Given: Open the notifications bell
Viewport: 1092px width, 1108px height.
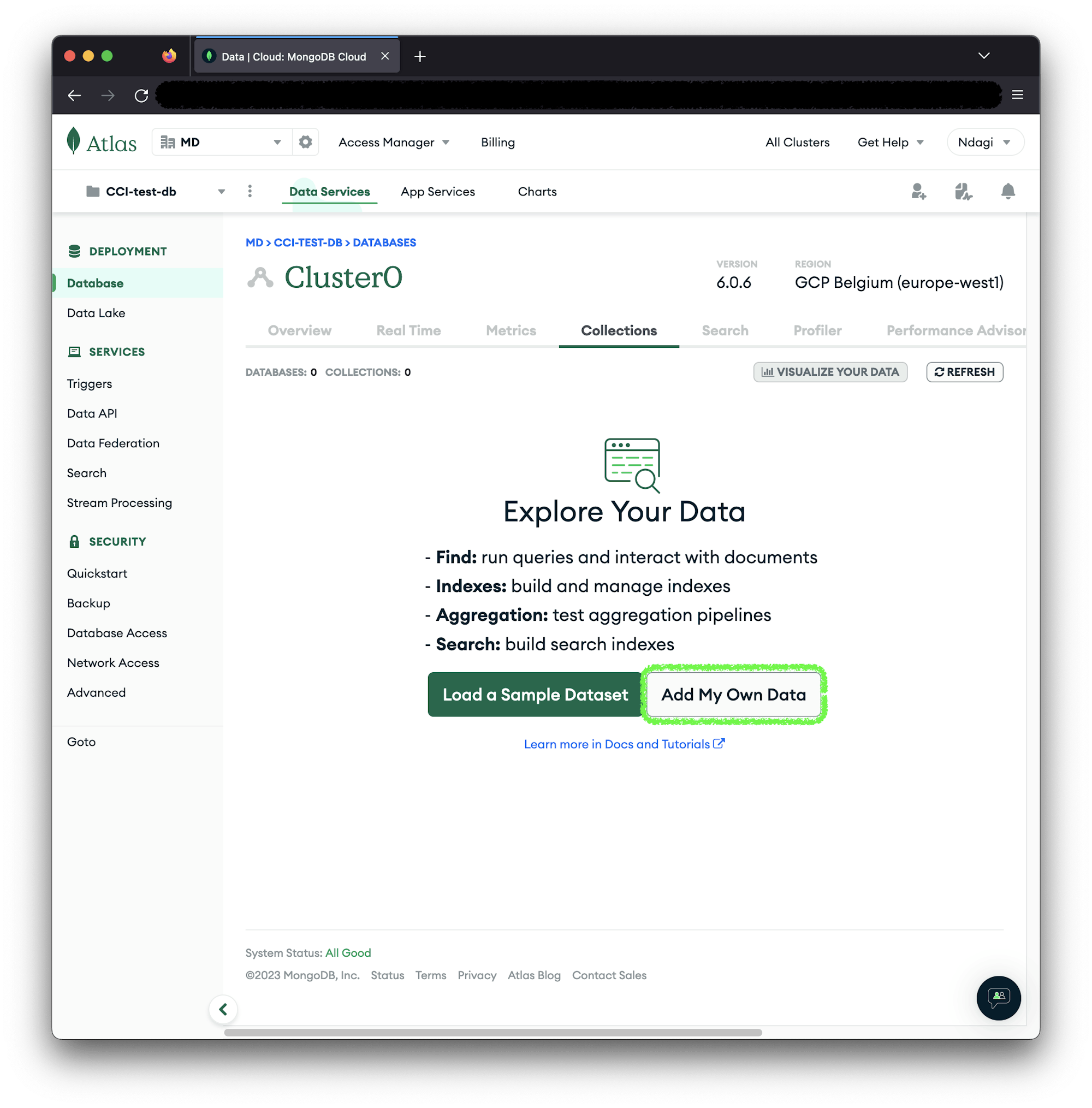Looking at the screenshot, I should [x=1008, y=192].
